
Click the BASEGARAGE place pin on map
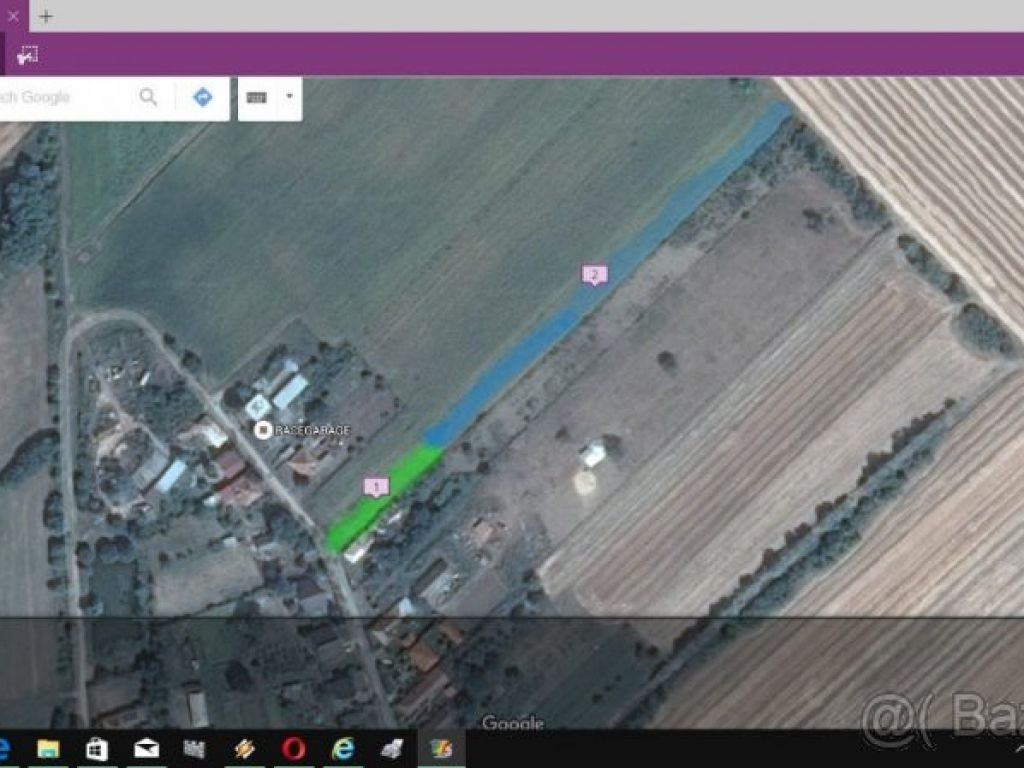click(263, 430)
